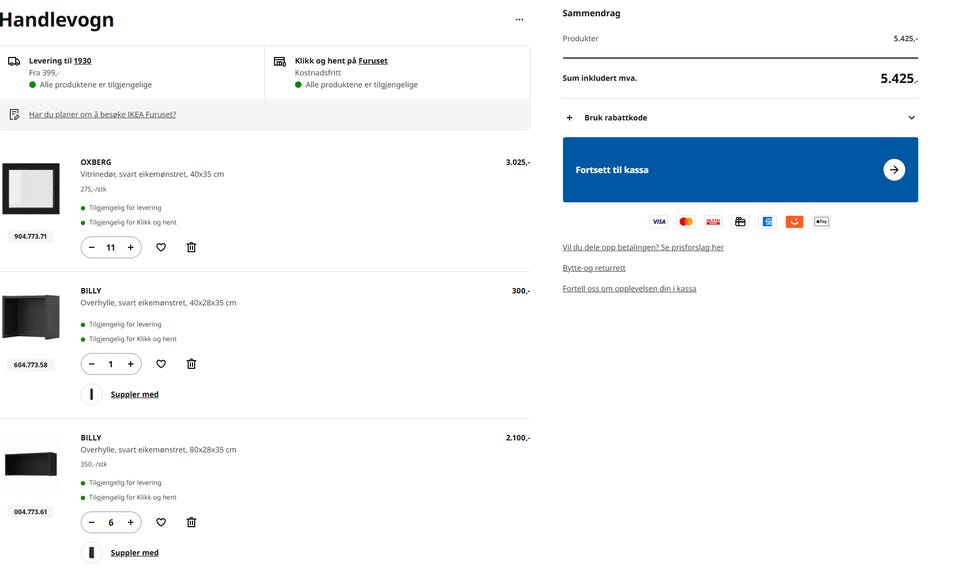960x582 pixels.
Task: Click the red bank card payment icon
Action: (713, 222)
